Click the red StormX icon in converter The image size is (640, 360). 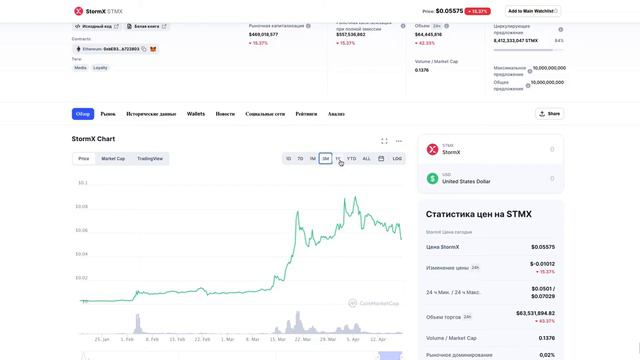point(432,149)
